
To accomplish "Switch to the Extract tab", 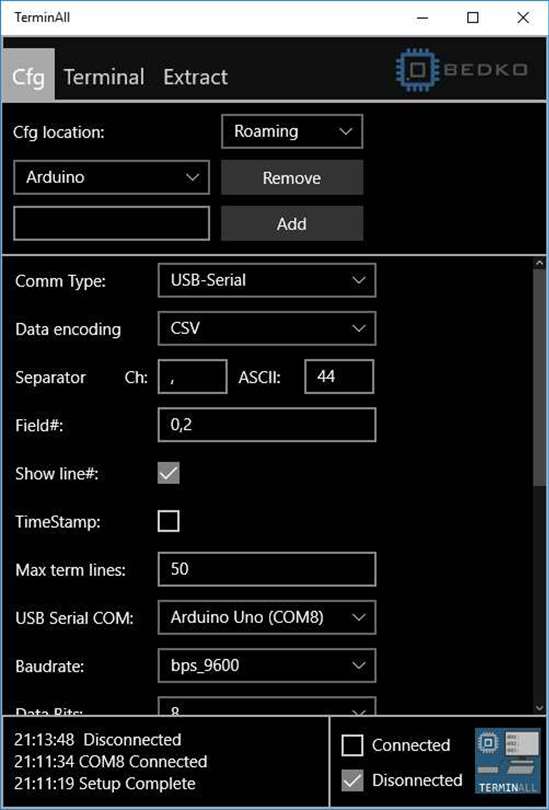I will tap(195, 77).
